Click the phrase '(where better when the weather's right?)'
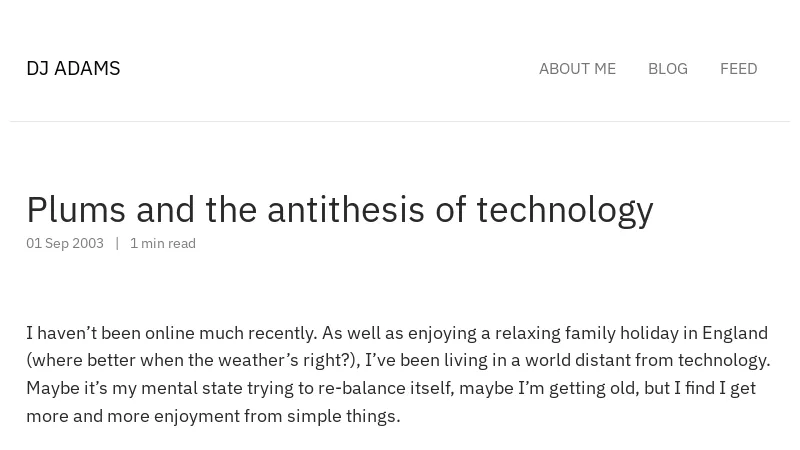 pos(193,360)
